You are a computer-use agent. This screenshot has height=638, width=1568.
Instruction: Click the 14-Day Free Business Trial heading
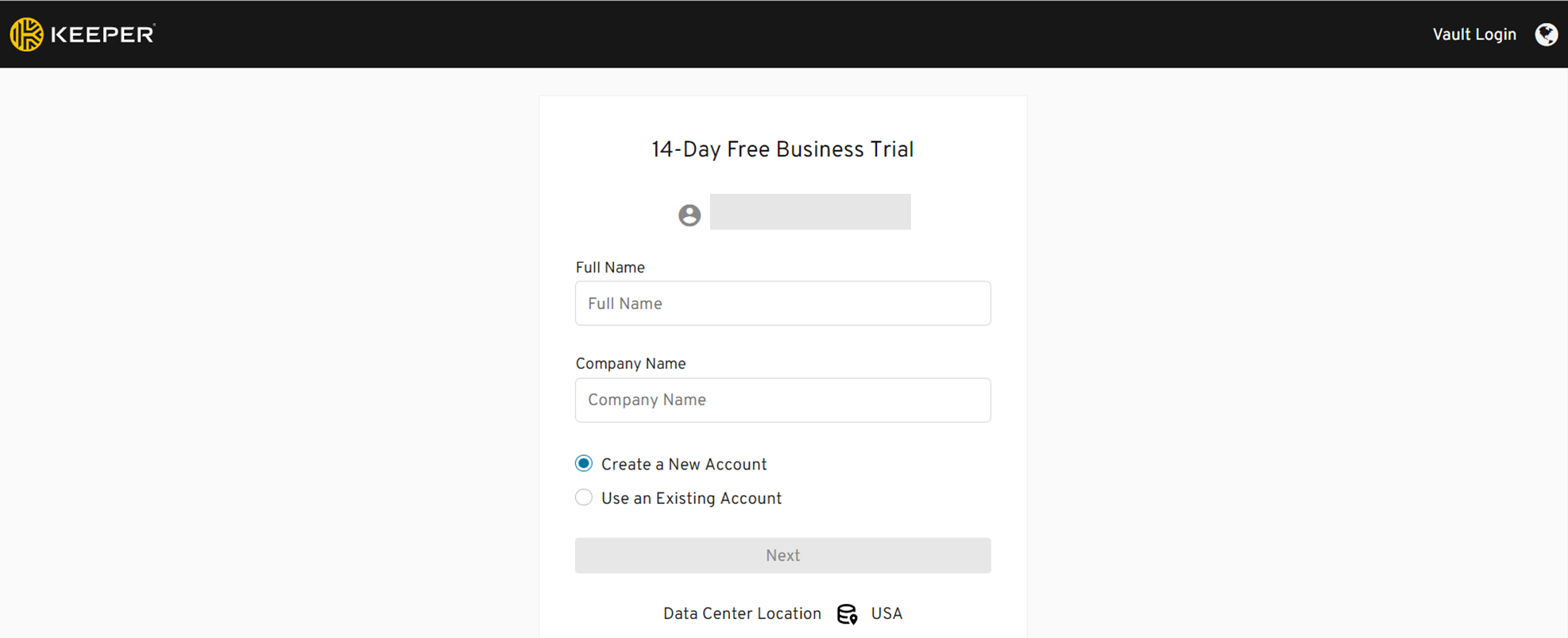pyautogui.click(x=782, y=150)
